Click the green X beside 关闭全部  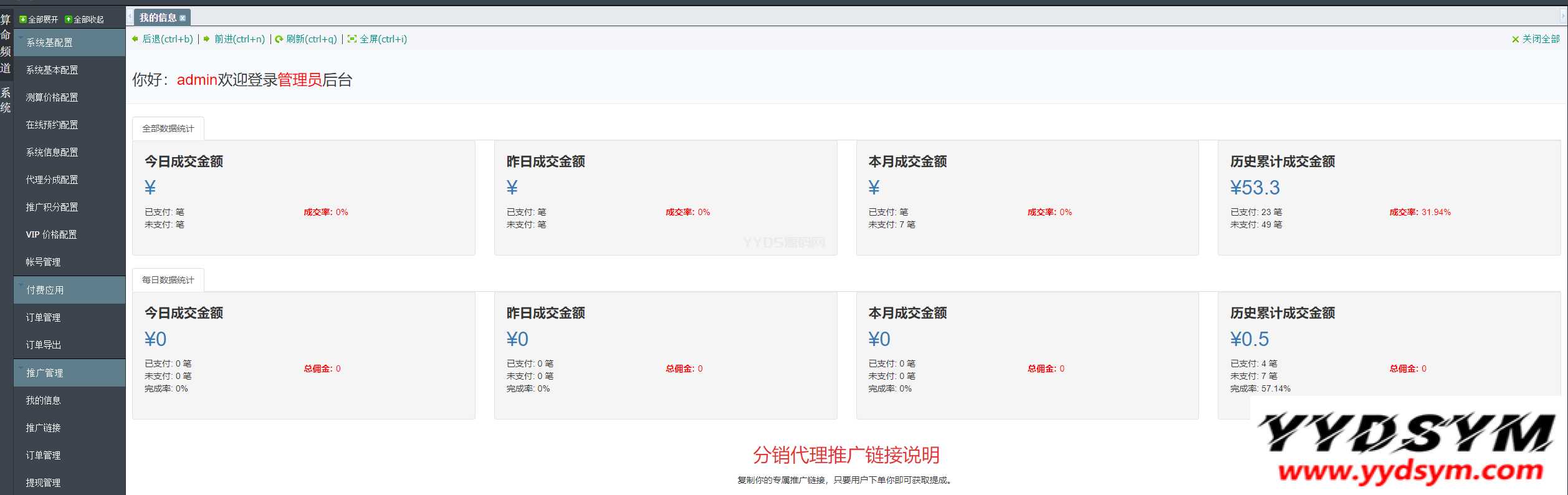point(1516,39)
